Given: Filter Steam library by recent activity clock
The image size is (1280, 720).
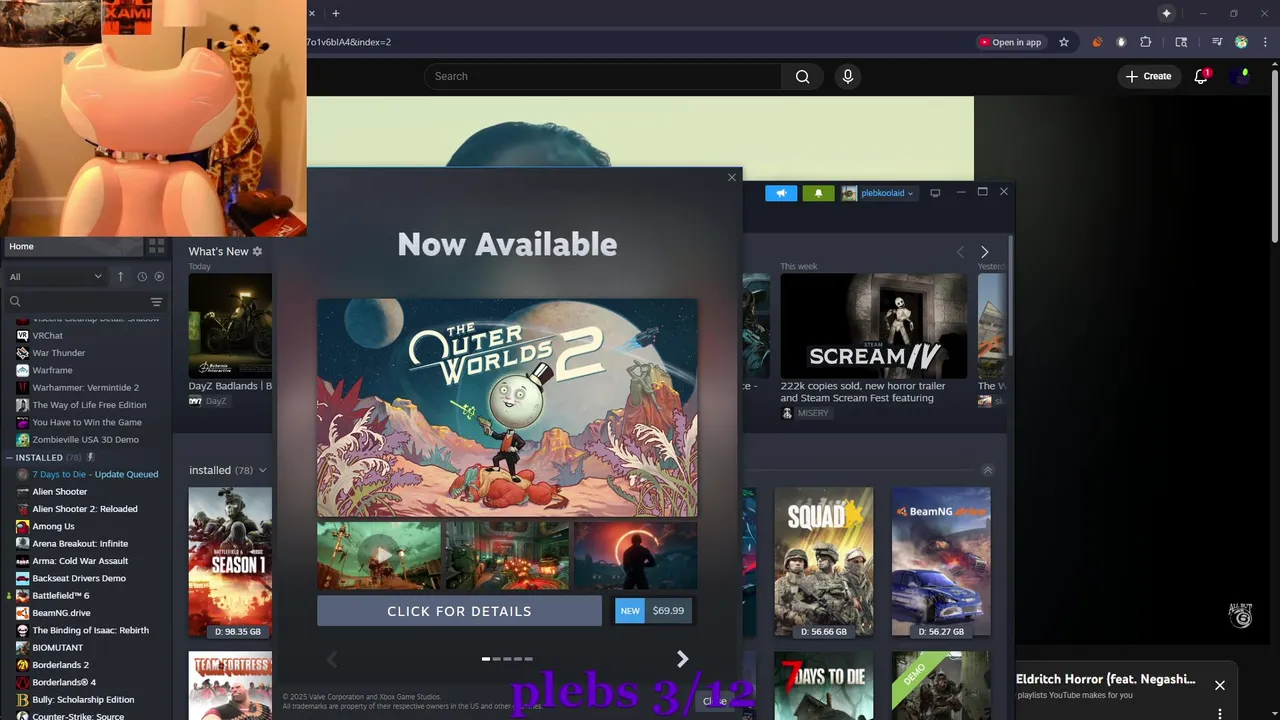Looking at the screenshot, I should click(142, 277).
